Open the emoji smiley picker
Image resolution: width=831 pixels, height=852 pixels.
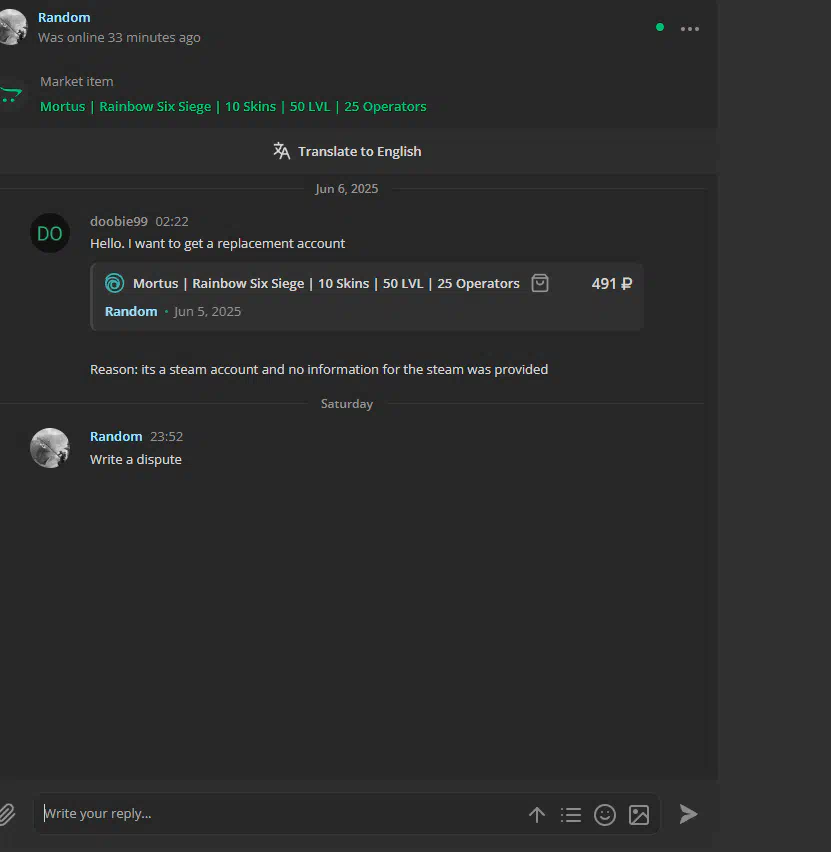[x=605, y=815]
